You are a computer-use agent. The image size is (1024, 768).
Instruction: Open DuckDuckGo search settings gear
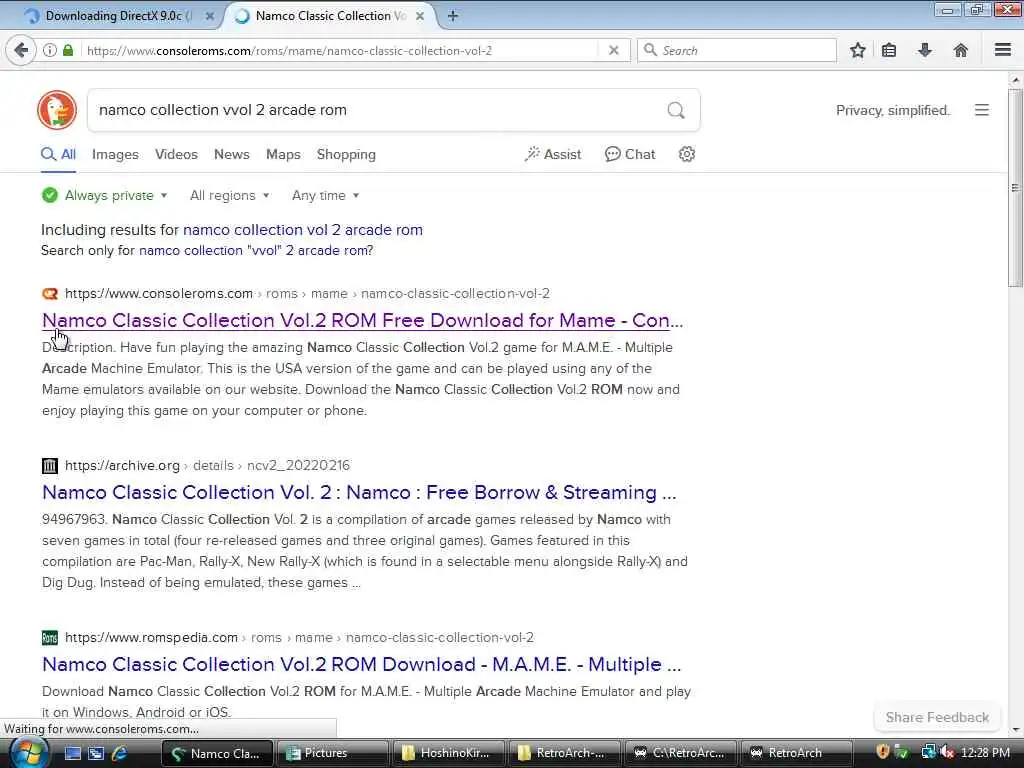686,154
